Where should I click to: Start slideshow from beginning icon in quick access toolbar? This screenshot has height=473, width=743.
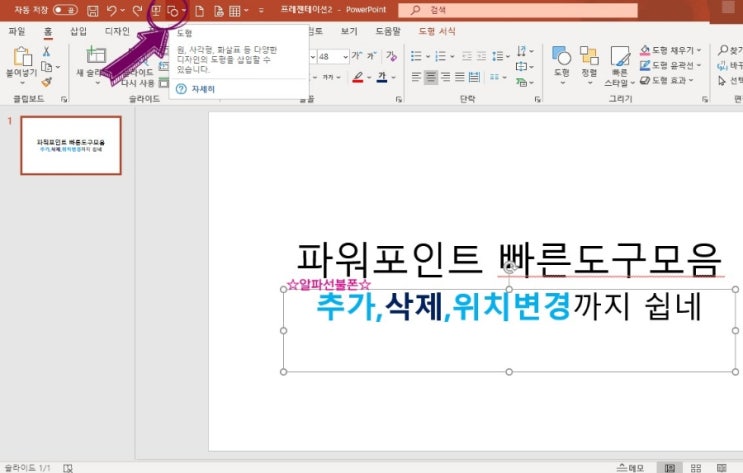coord(156,10)
